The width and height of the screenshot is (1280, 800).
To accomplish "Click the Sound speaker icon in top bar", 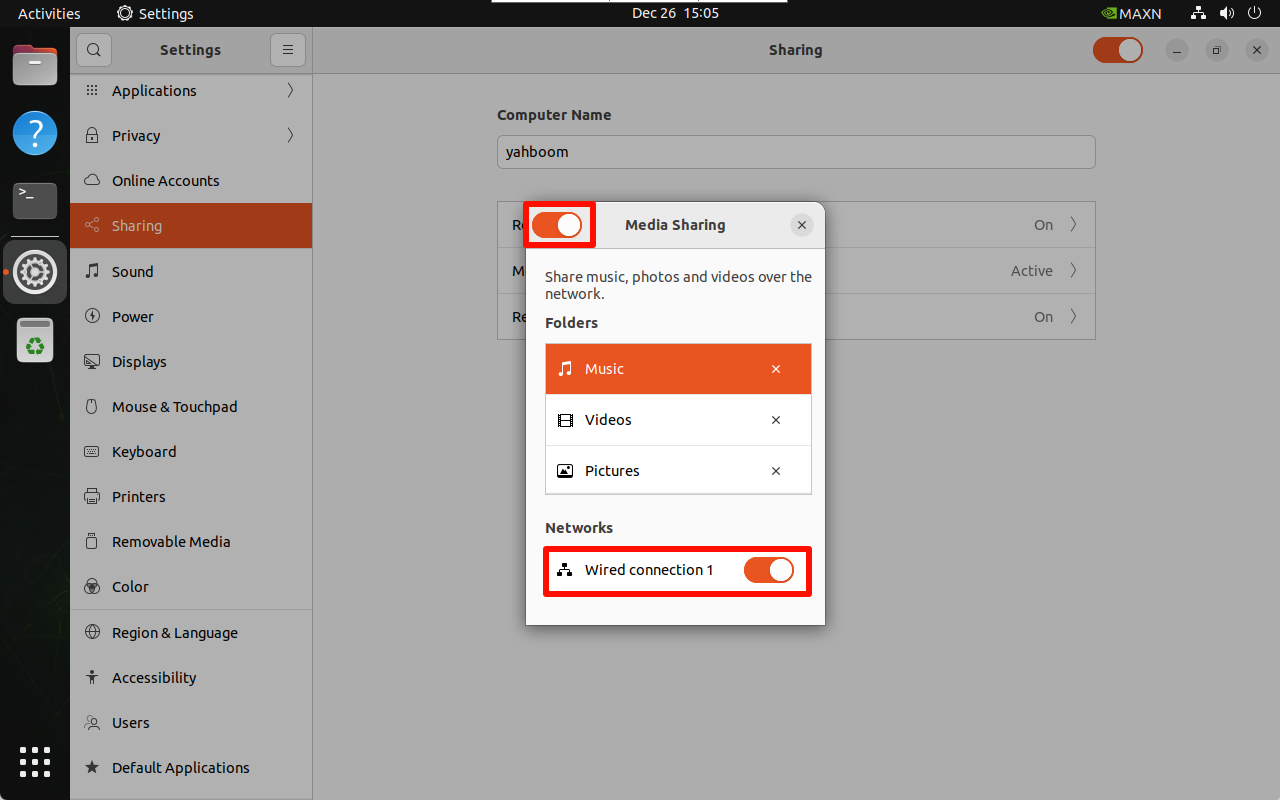I will (1226, 13).
